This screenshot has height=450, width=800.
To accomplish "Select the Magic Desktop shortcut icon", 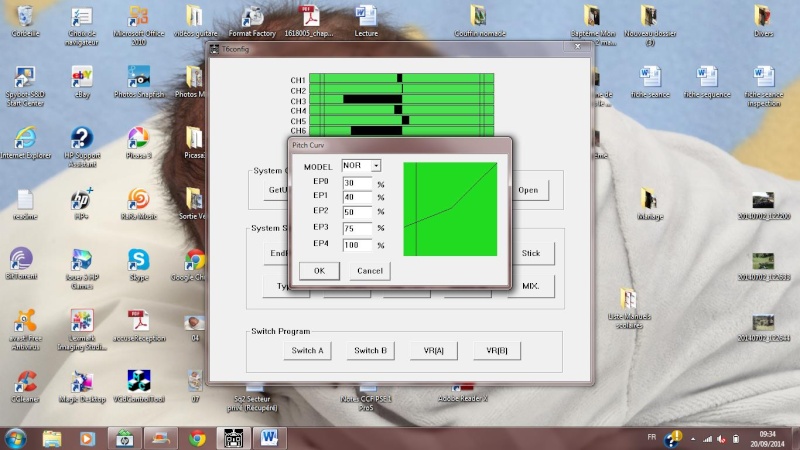I will click(x=82, y=386).
